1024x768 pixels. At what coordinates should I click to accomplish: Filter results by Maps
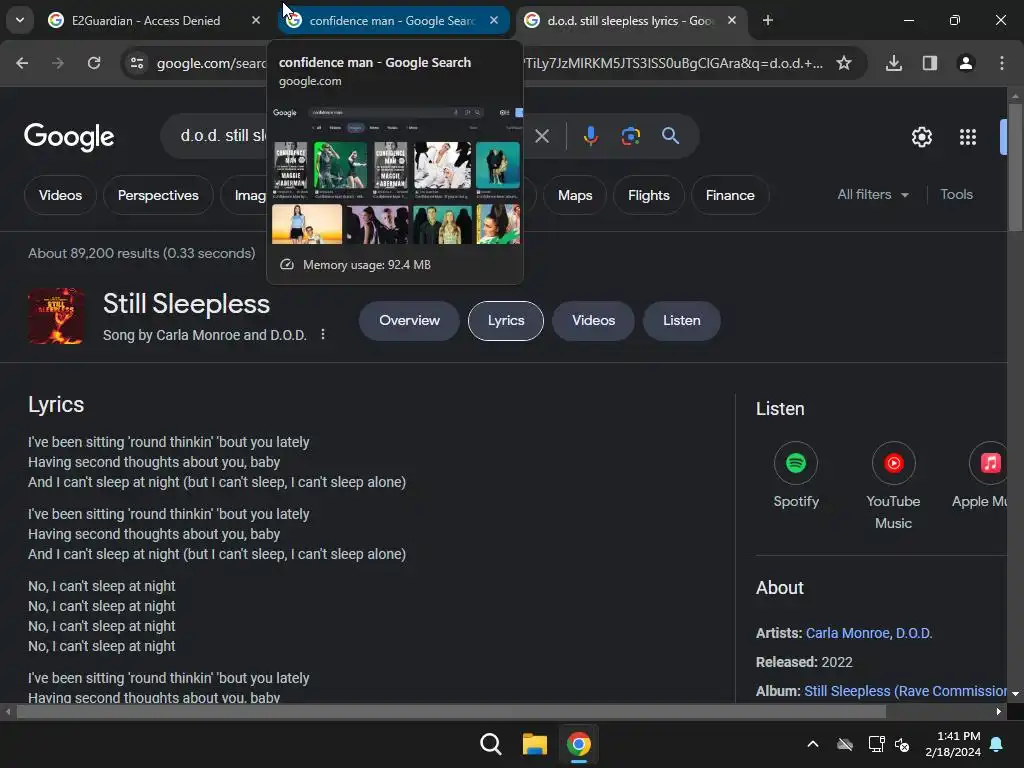[575, 195]
